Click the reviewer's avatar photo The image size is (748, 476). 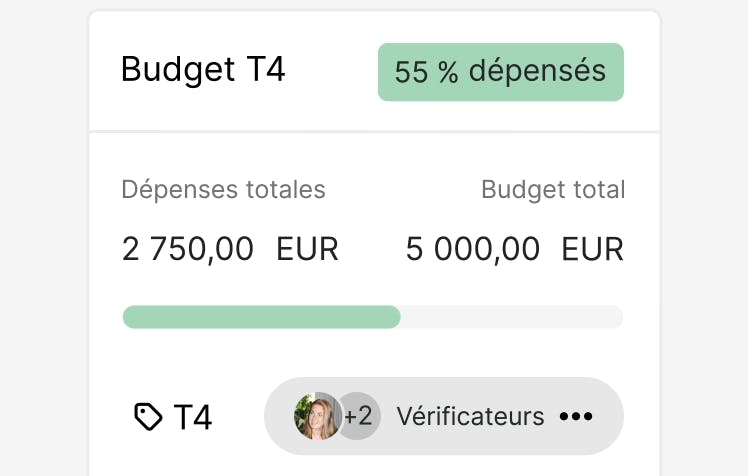(316, 416)
